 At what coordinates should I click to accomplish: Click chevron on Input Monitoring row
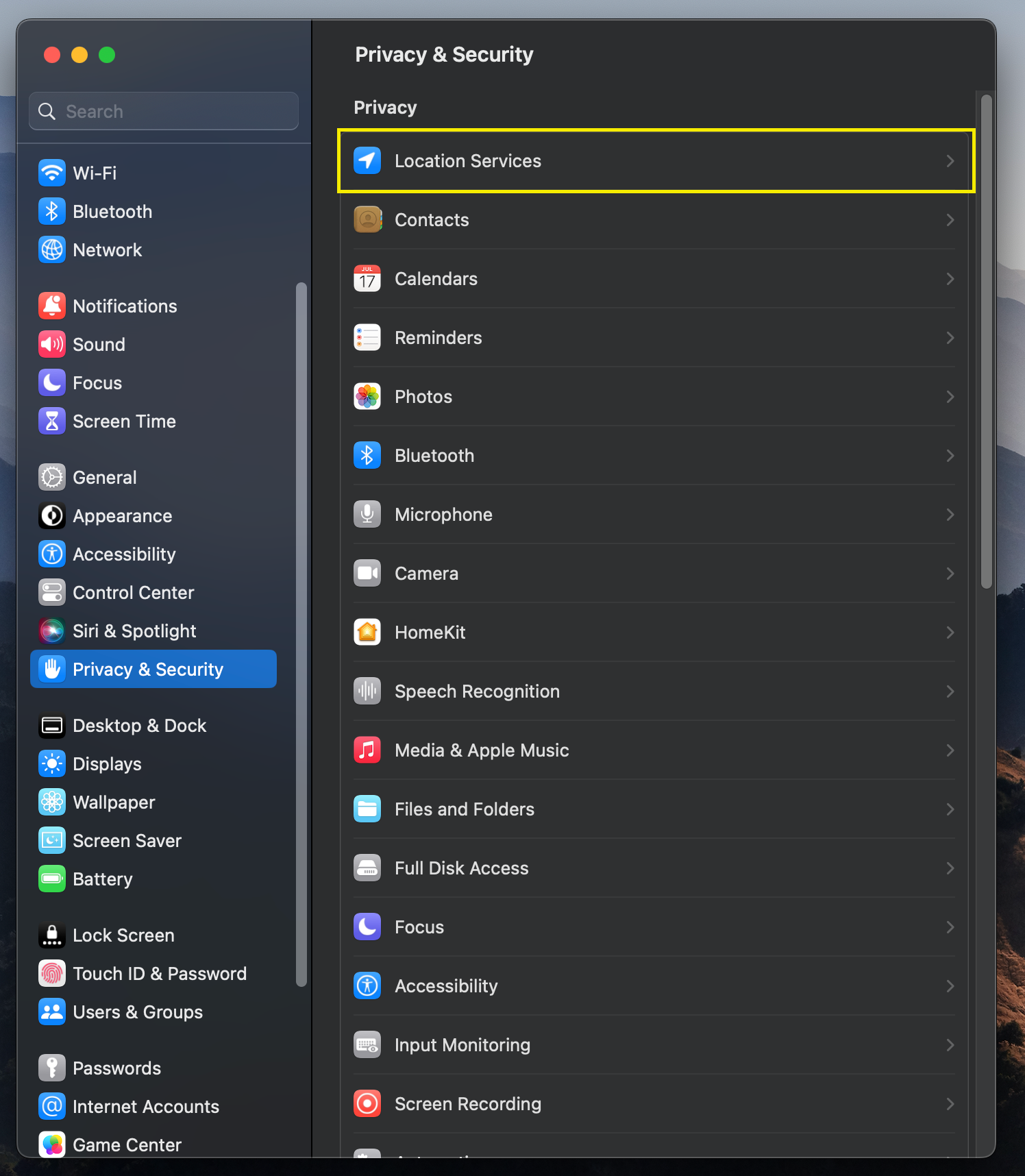(x=950, y=1044)
